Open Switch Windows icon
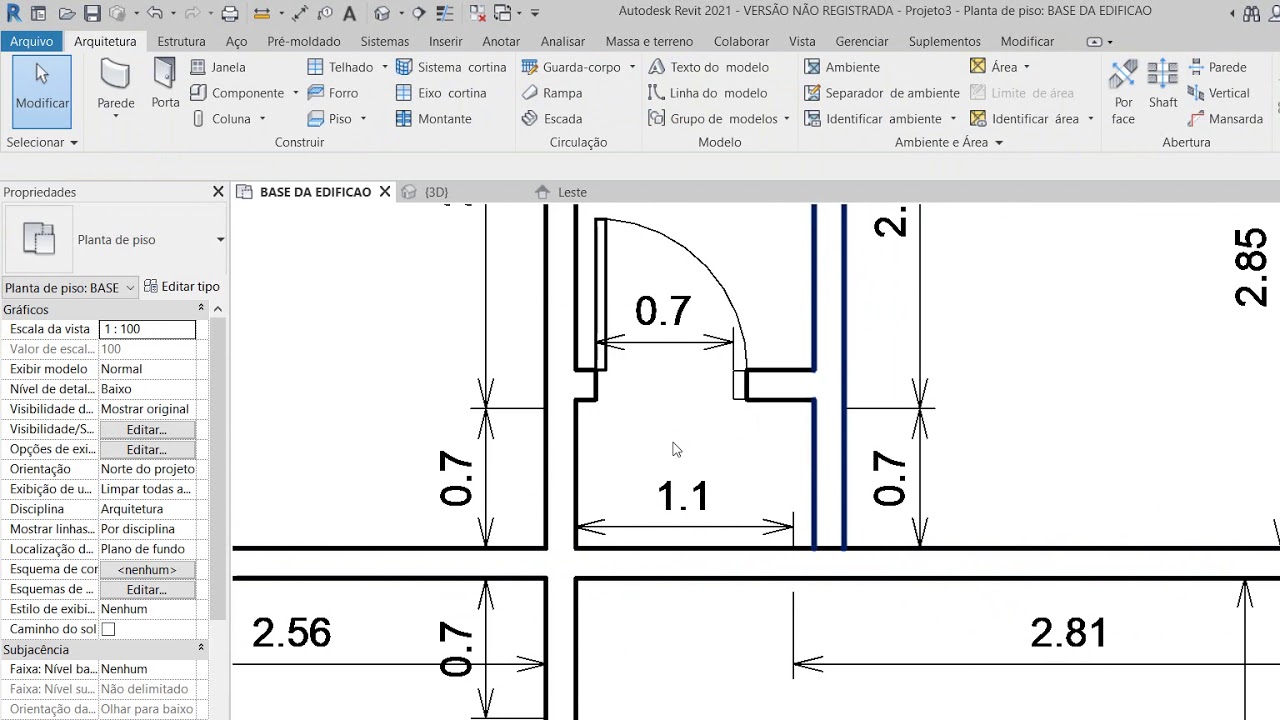 pos(503,14)
